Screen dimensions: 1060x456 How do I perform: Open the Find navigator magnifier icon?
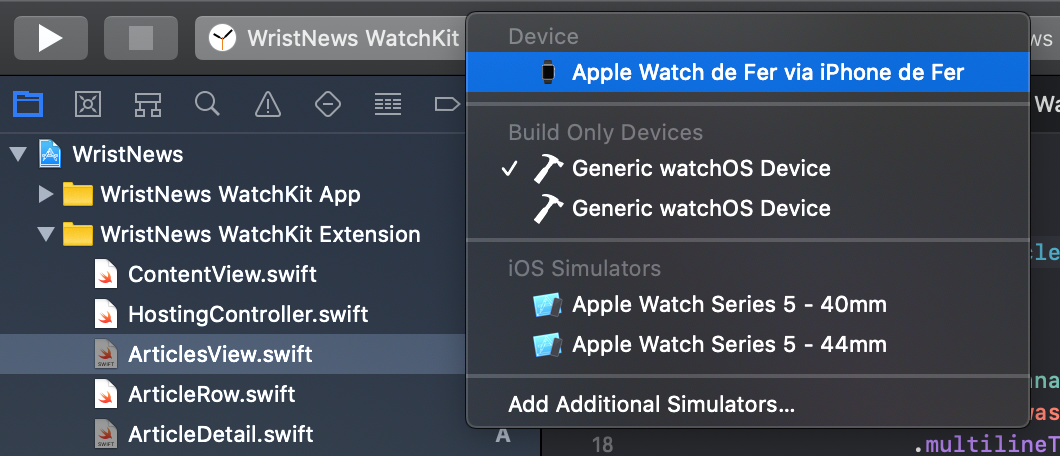[207, 104]
